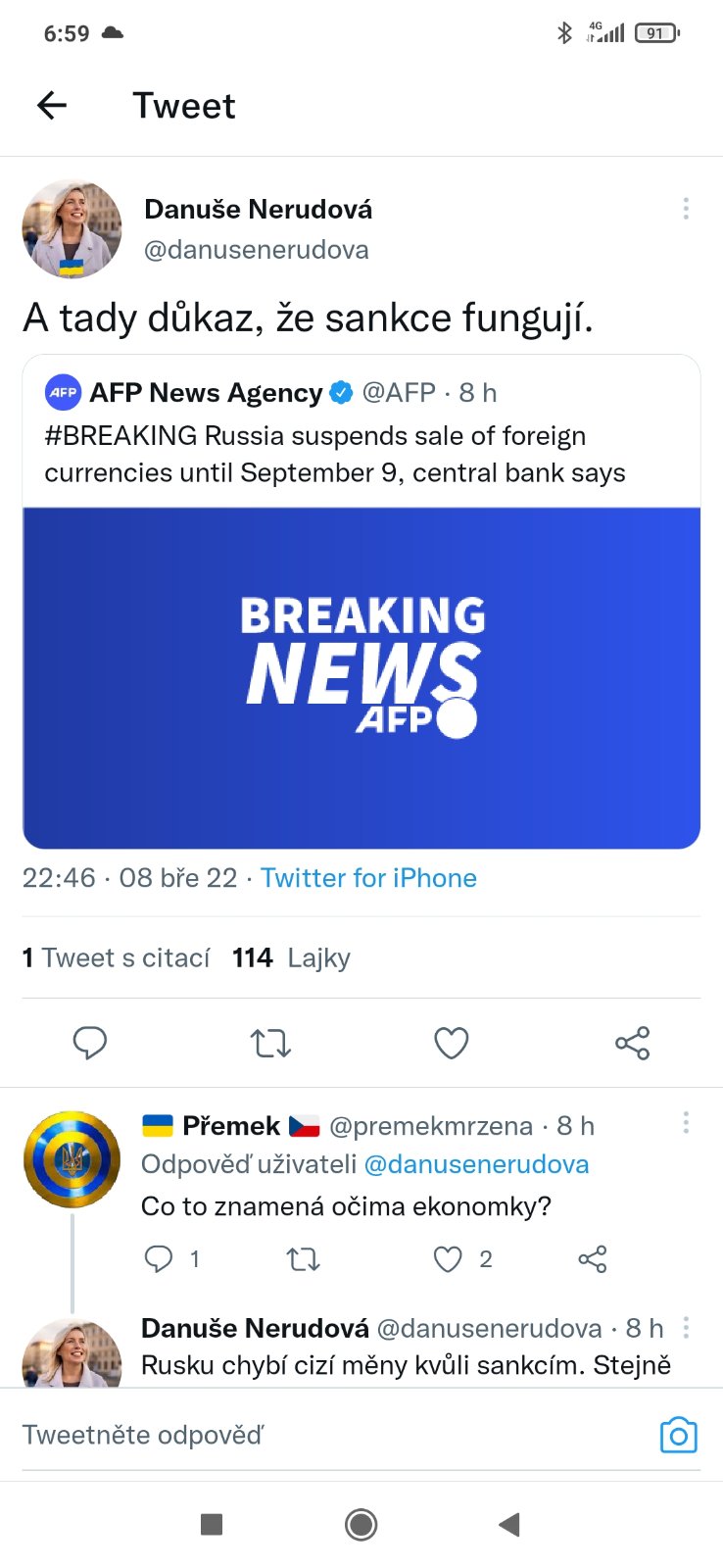This screenshot has width=723, height=1568.
Task: Open Danuše Nerudová's profile picture
Action: coord(72,229)
